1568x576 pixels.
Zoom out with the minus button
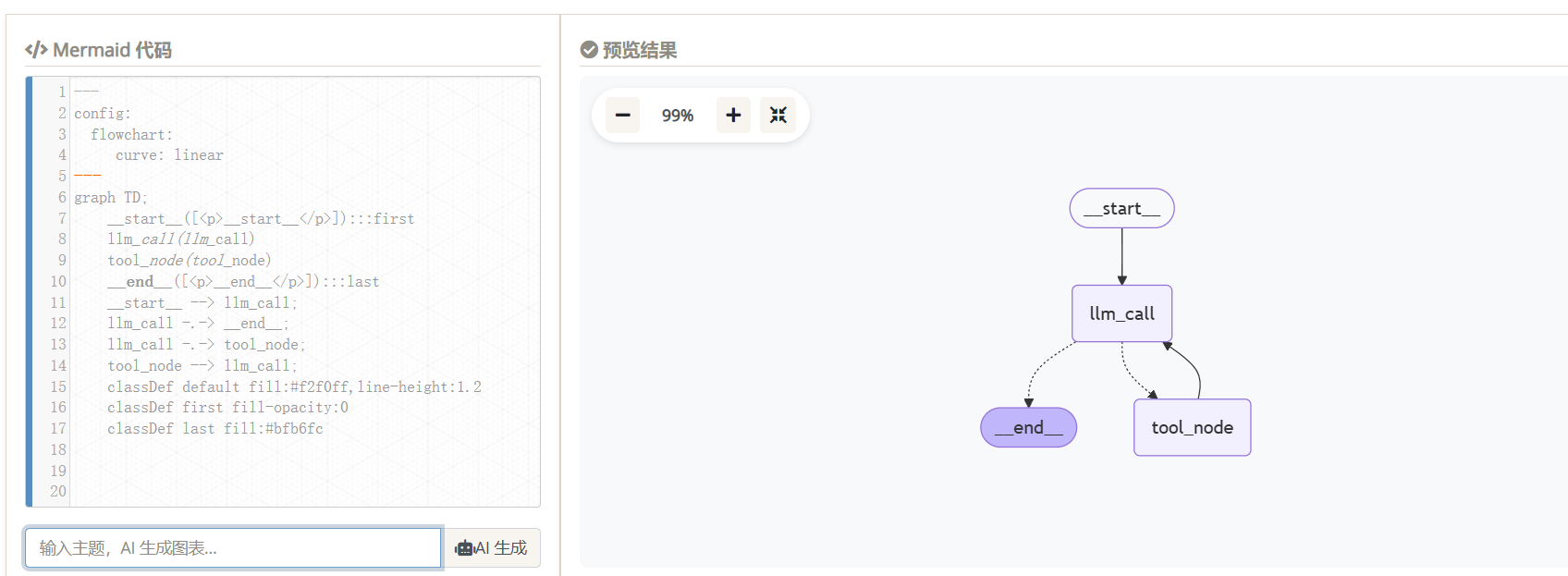click(x=622, y=116)
